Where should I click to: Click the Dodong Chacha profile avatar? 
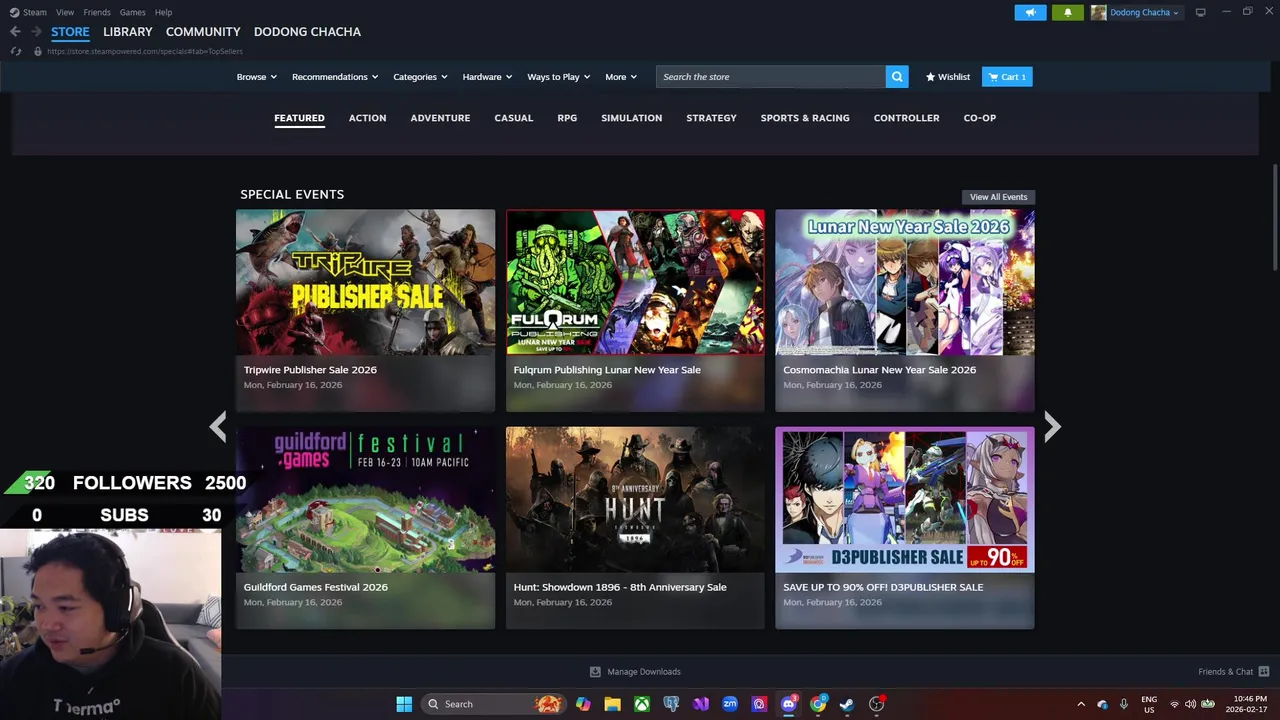pyautogui.click(x=1098, y=12)
